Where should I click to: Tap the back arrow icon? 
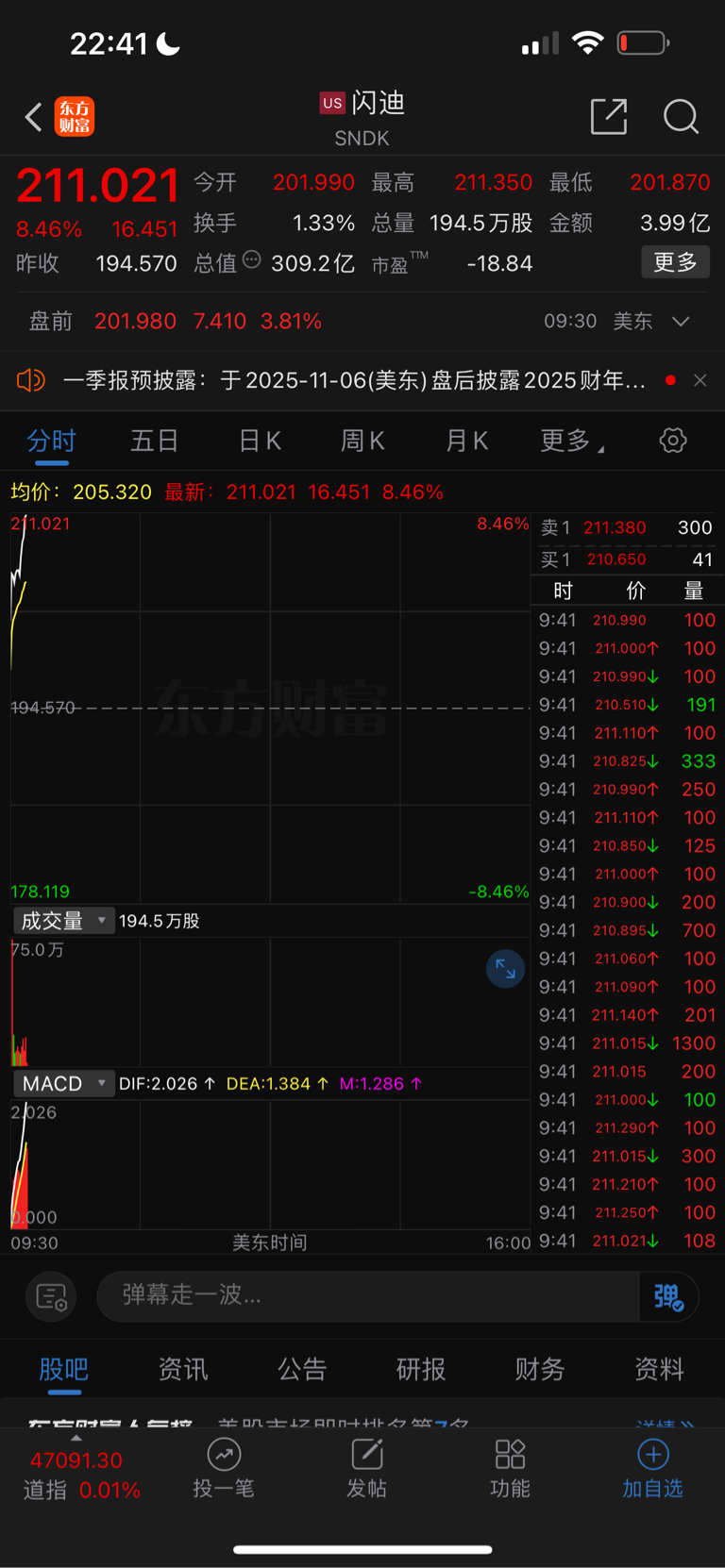[33, 117]
